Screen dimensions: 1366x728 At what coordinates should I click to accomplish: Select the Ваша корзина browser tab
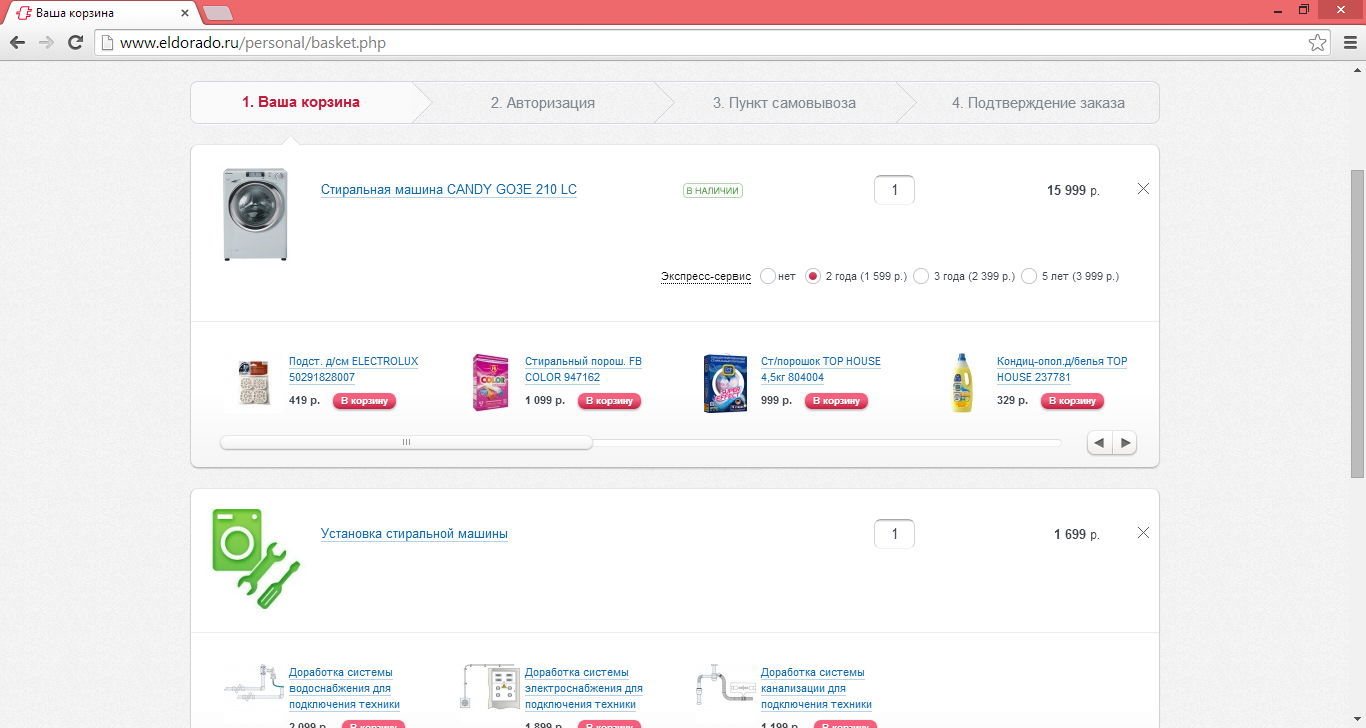pyautogui.click(x=100, y=13)
